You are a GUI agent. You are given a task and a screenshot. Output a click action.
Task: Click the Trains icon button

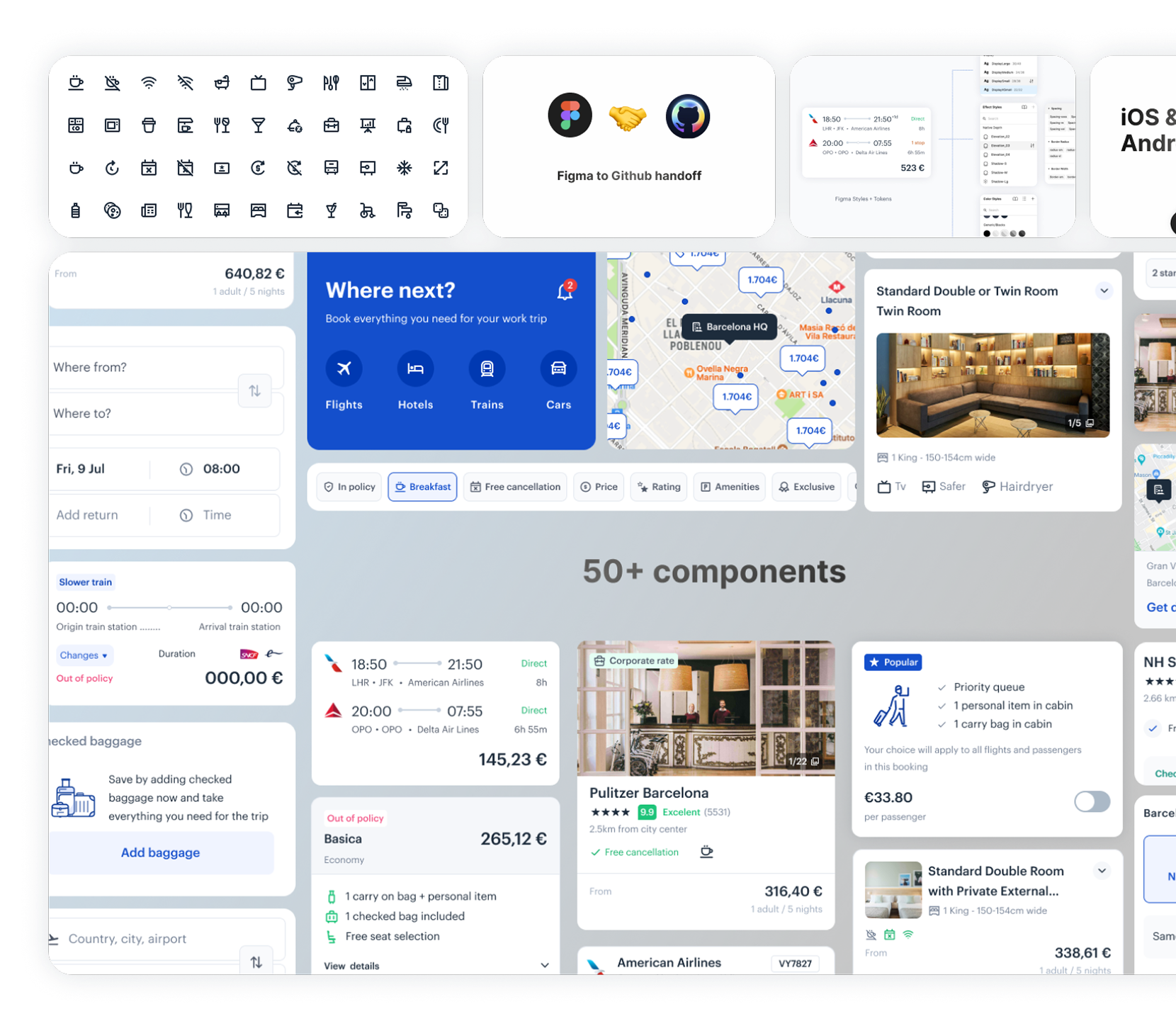pyautogui.click(x=487, y=368)
